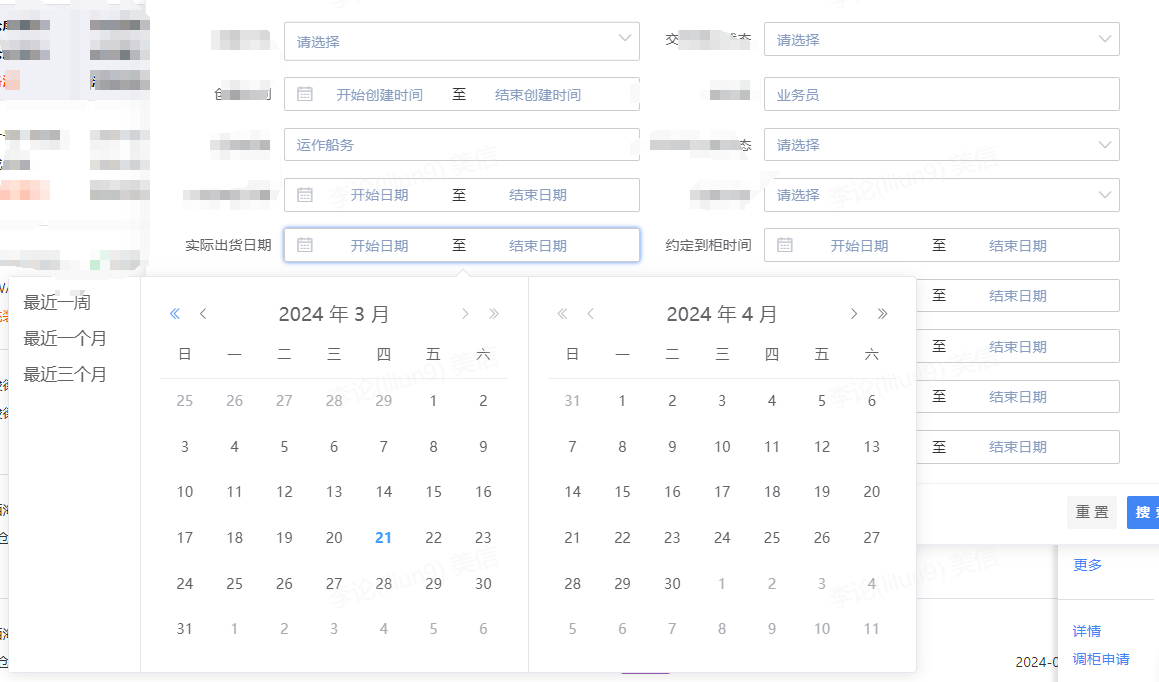Click next month arrow in April panel
Image resolution: width=1159 pixels, height=682 pixels.
pos(853,314)
